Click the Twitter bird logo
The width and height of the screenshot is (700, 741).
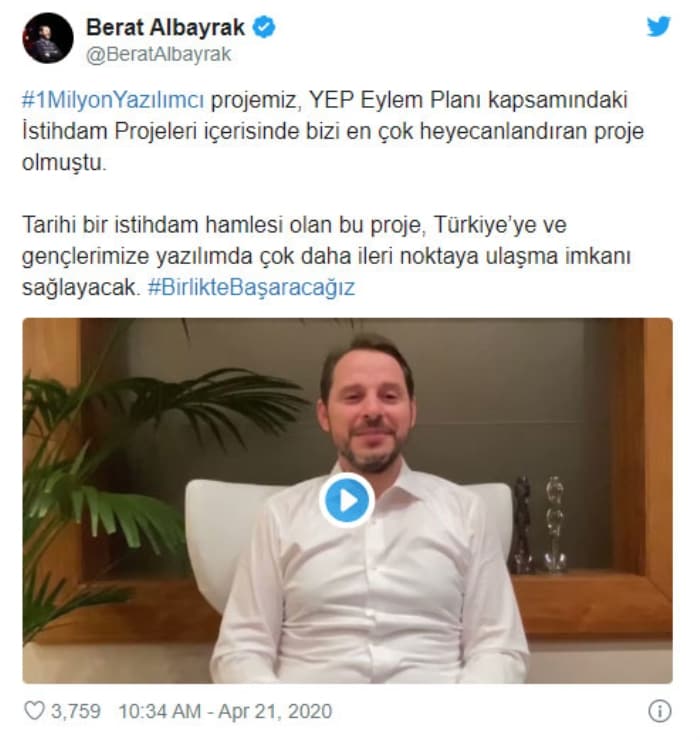658,27
